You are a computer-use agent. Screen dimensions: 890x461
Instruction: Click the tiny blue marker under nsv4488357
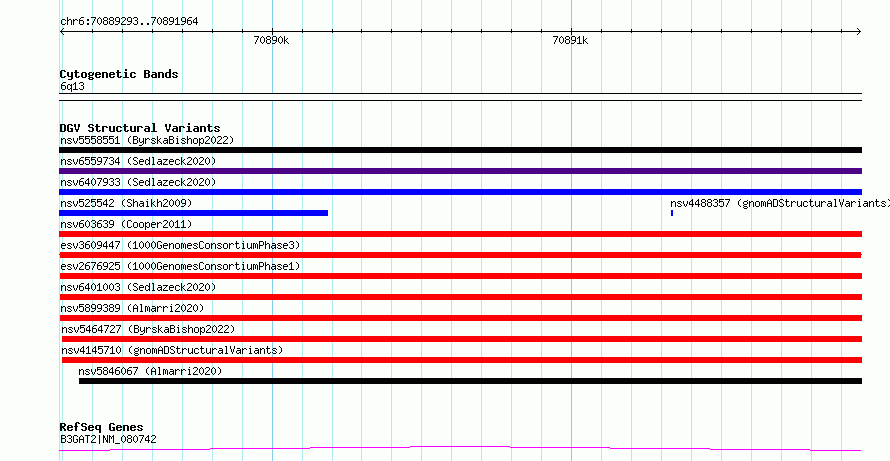[x=672, y=213]
